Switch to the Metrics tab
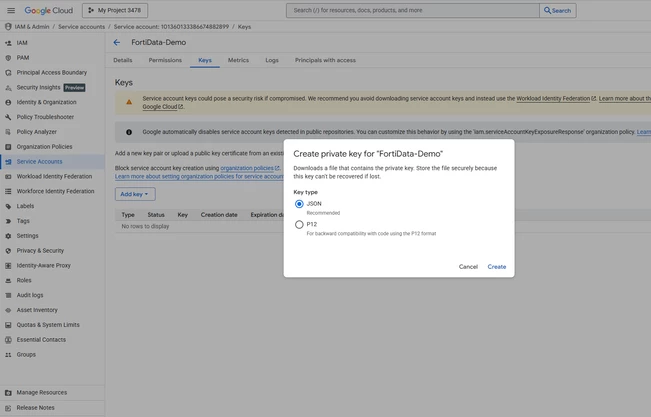Screen dimensions: 651x417 point(238,60)
